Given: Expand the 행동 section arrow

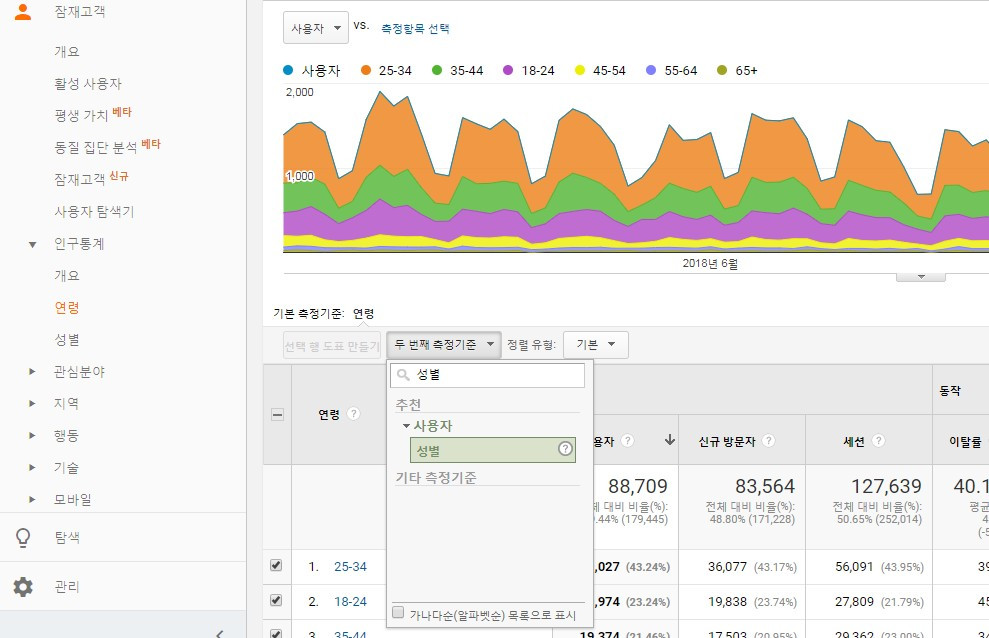Looking at the screenshot, I should (32, 436).
